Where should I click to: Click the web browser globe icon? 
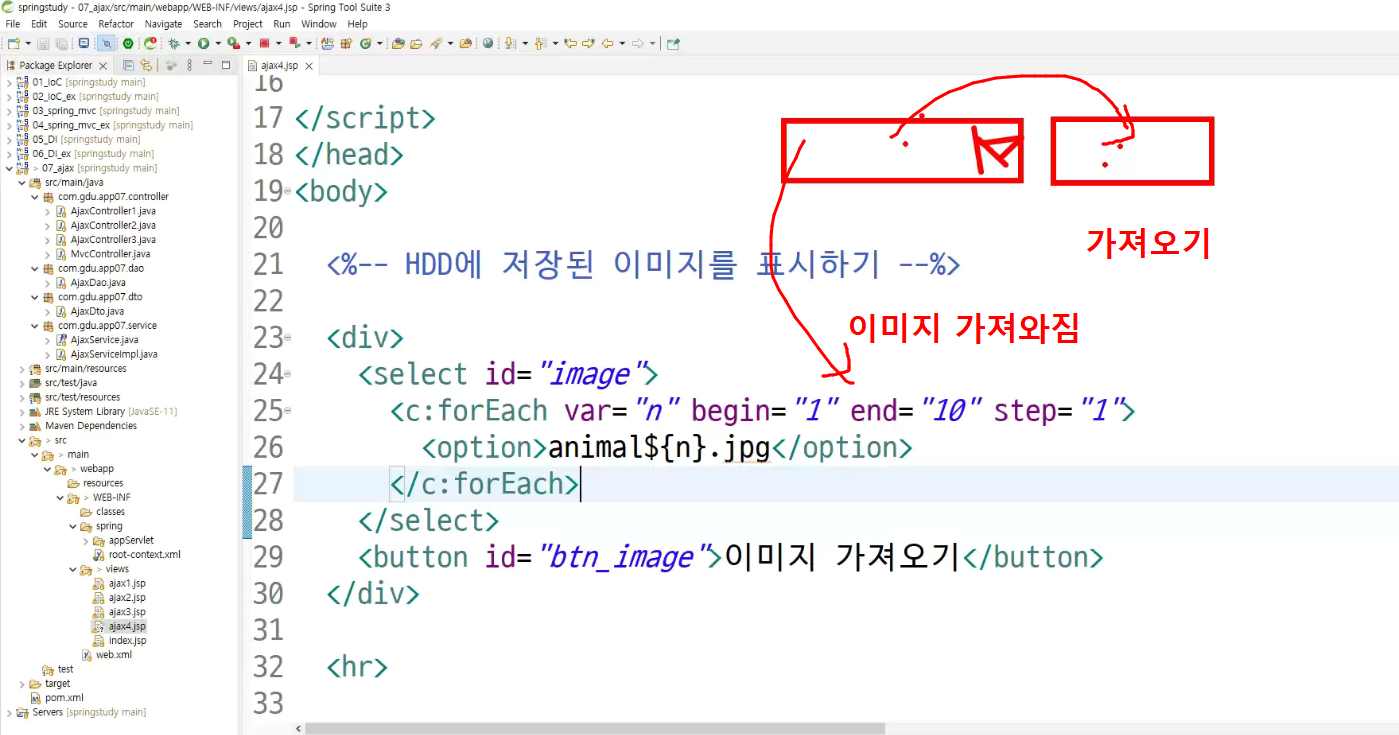(x=488, y=43)
